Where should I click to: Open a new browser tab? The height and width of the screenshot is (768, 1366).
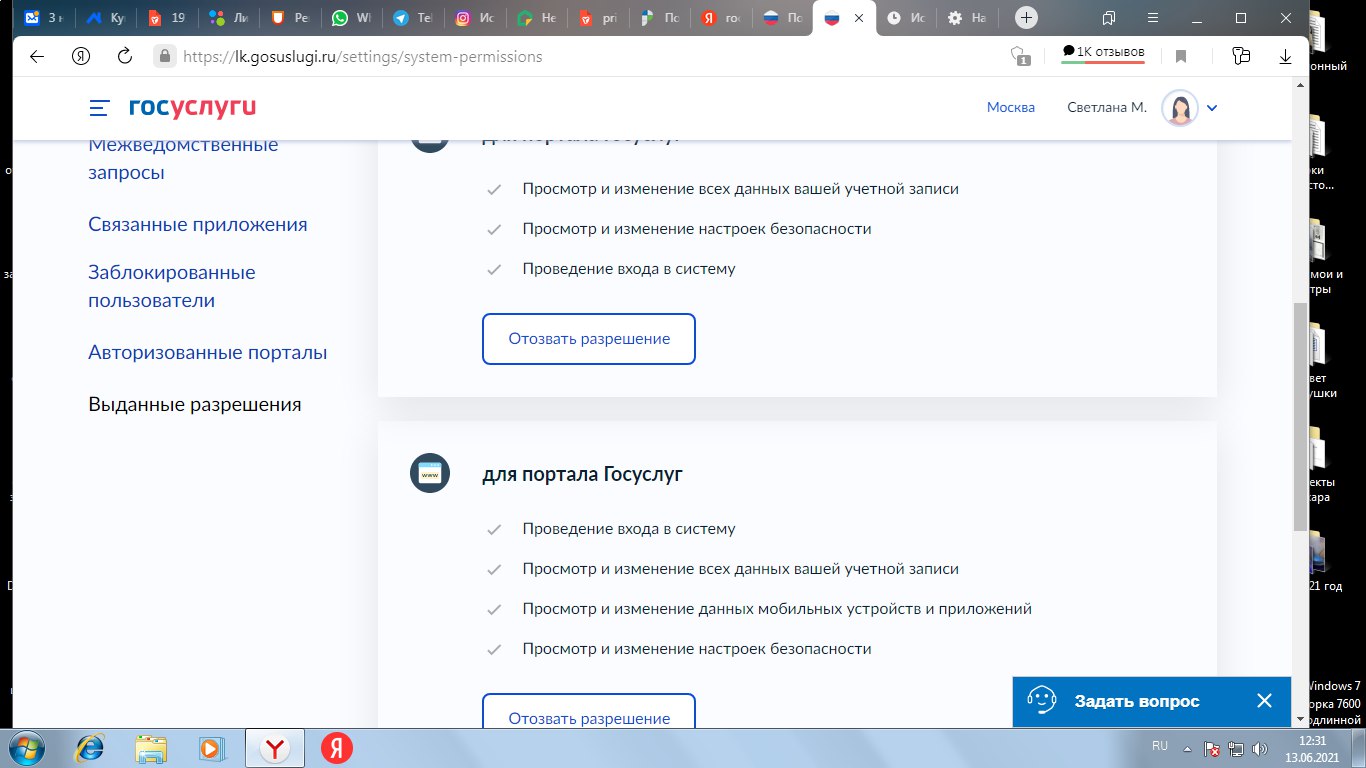(1025, 18)
